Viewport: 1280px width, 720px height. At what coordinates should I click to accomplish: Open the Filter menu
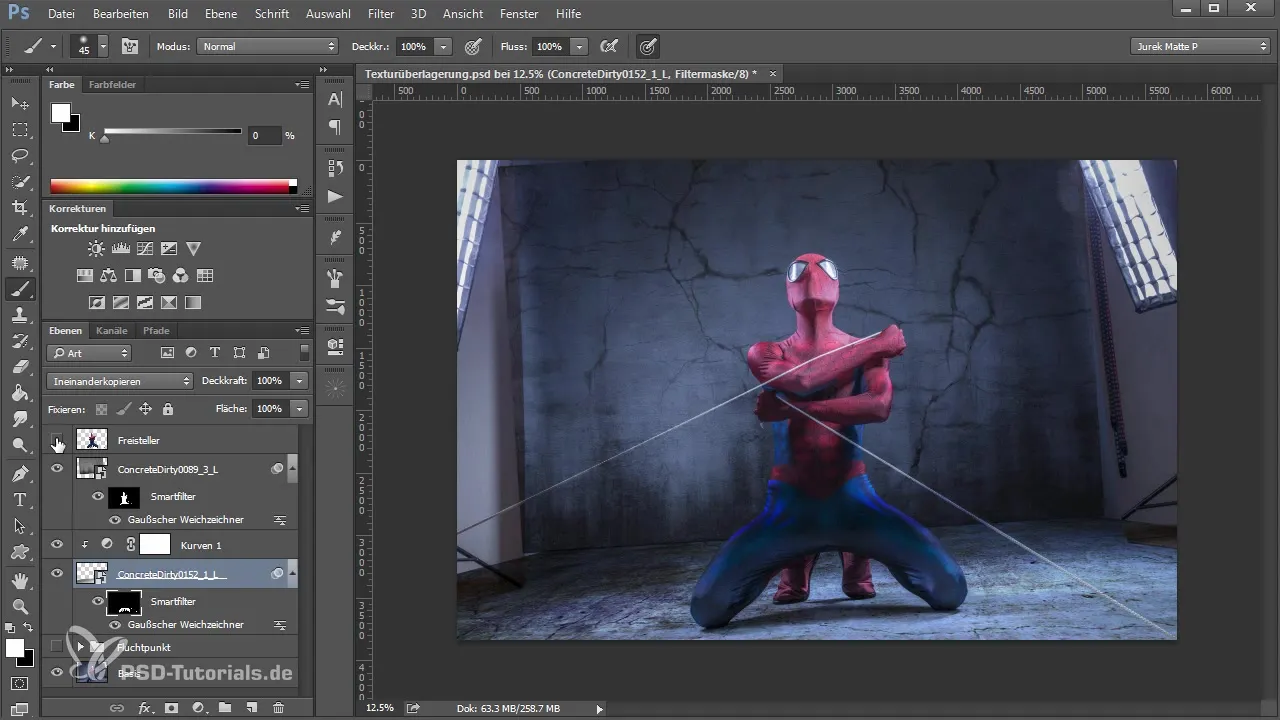[380, 14]
